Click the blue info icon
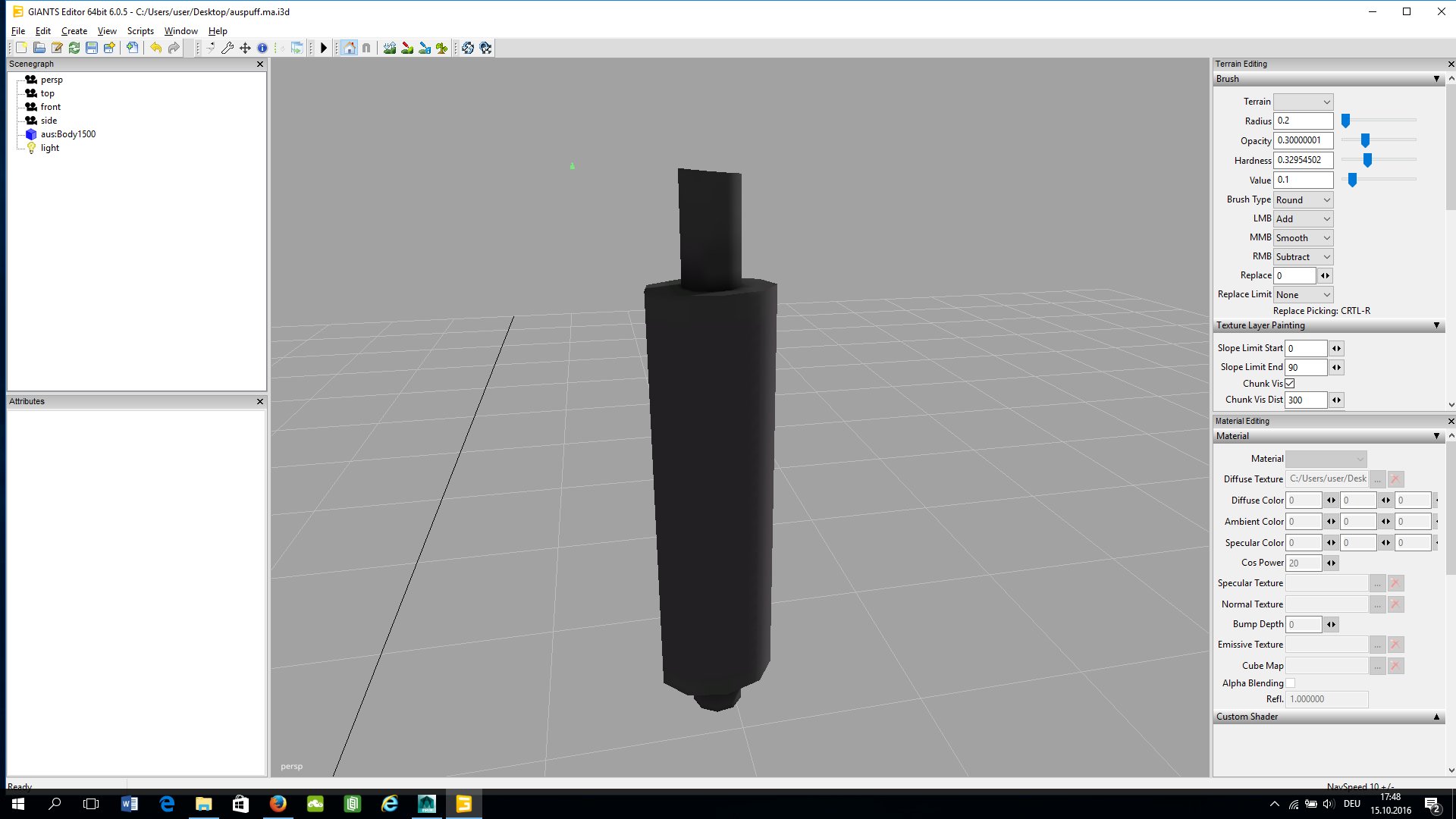The image size is (1456, 819). (x=262, y=48)
